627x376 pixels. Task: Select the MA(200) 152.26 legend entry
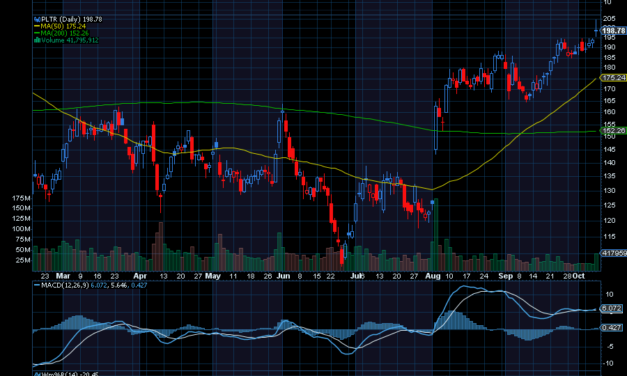(65, 33)
